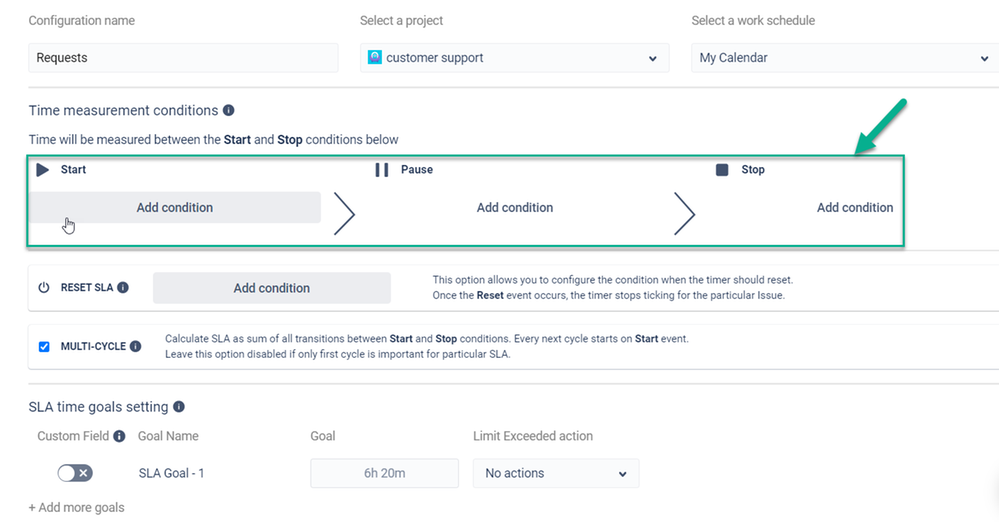This screenshot has width=999, height=522.
Task: Click the Pause bars icon
Action: pos(382,170)
